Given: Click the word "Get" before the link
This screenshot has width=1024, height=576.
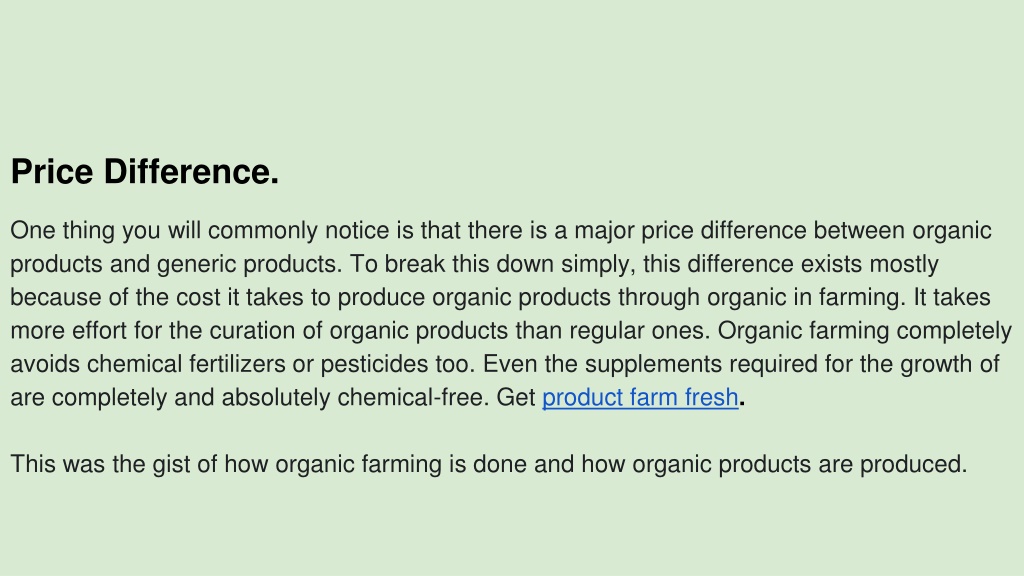Looking at the screenshot, I should click(515, 397).
